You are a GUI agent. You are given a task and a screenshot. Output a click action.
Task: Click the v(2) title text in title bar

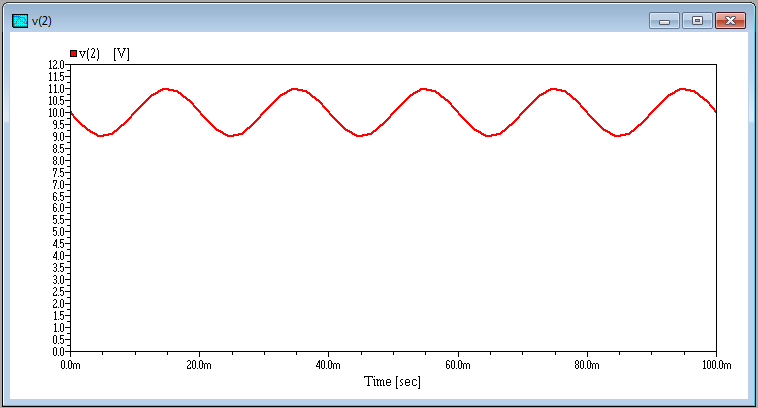(x=42, y=21)
